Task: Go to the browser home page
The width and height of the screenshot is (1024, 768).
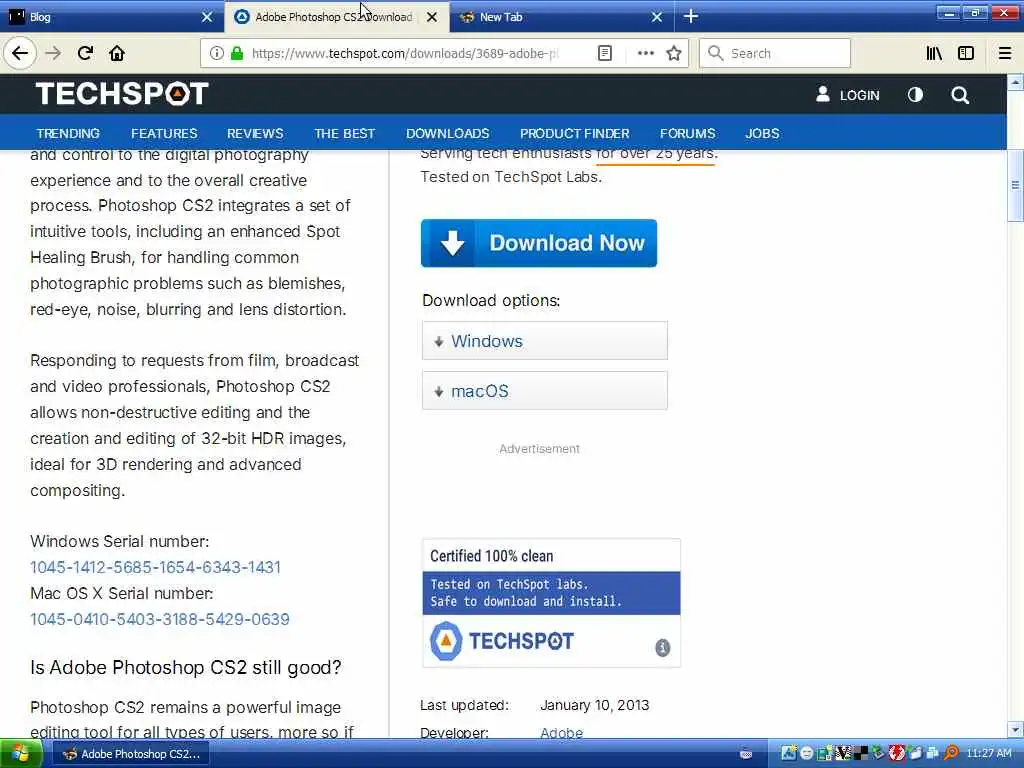Action: (117, 53)
